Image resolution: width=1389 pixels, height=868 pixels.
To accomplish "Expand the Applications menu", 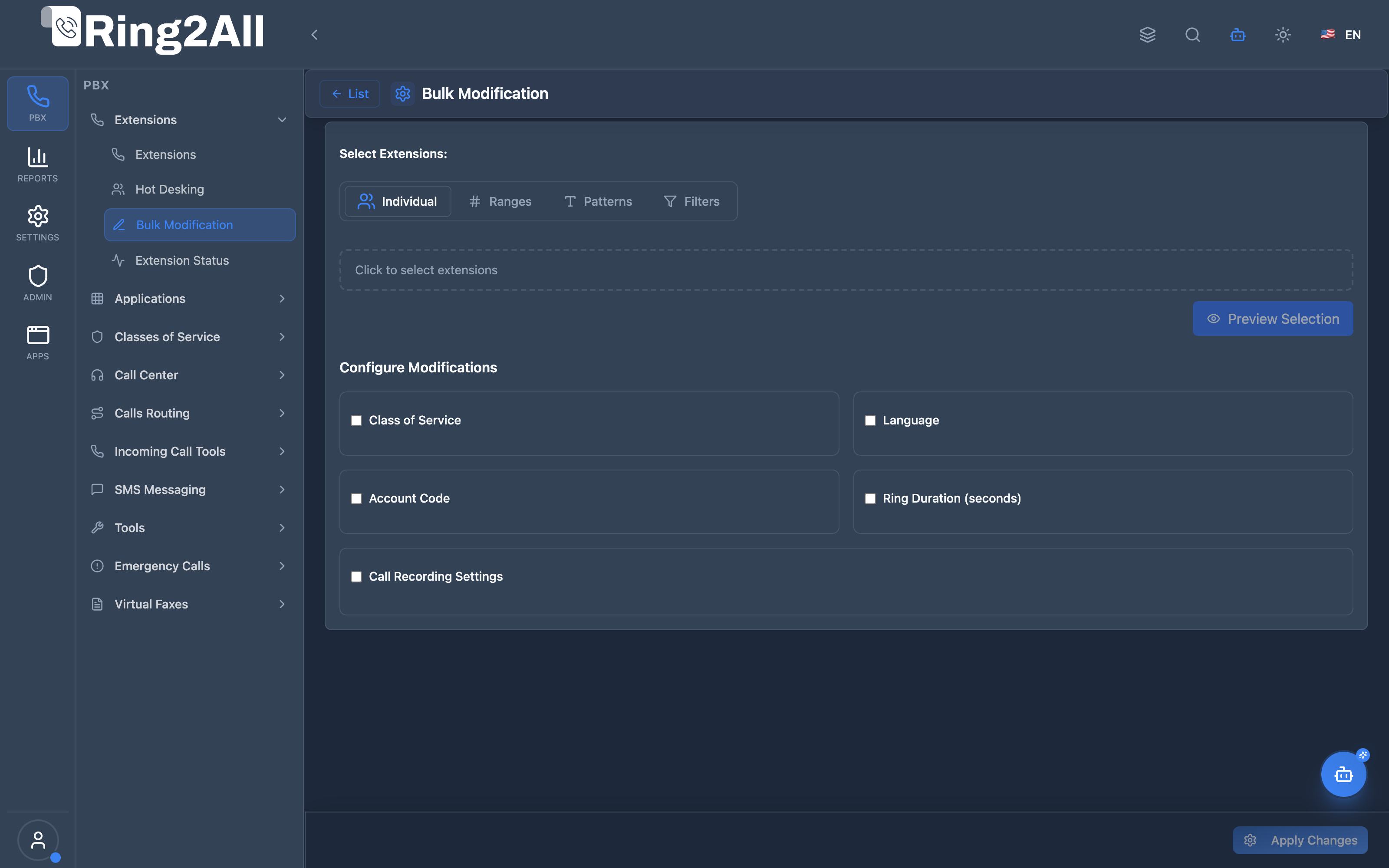I will 189,299.
